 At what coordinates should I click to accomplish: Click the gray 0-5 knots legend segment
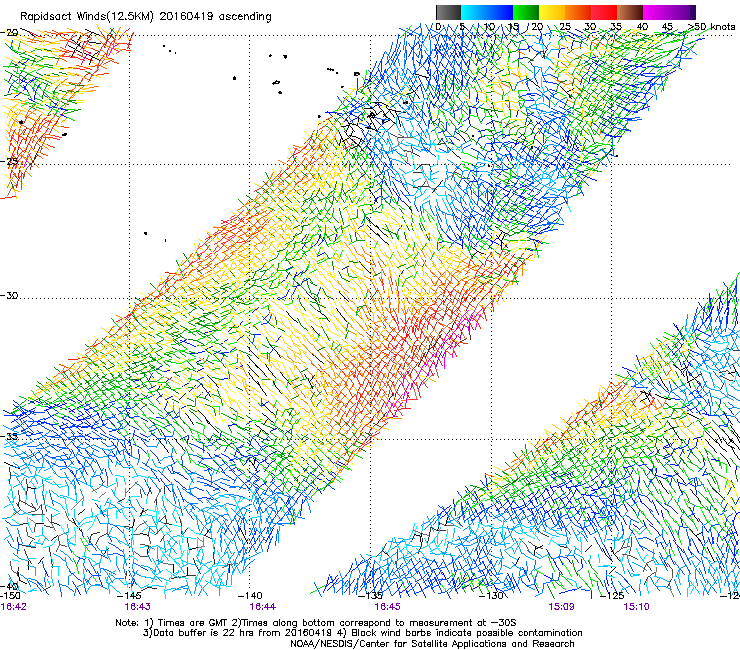click(448, 12)
